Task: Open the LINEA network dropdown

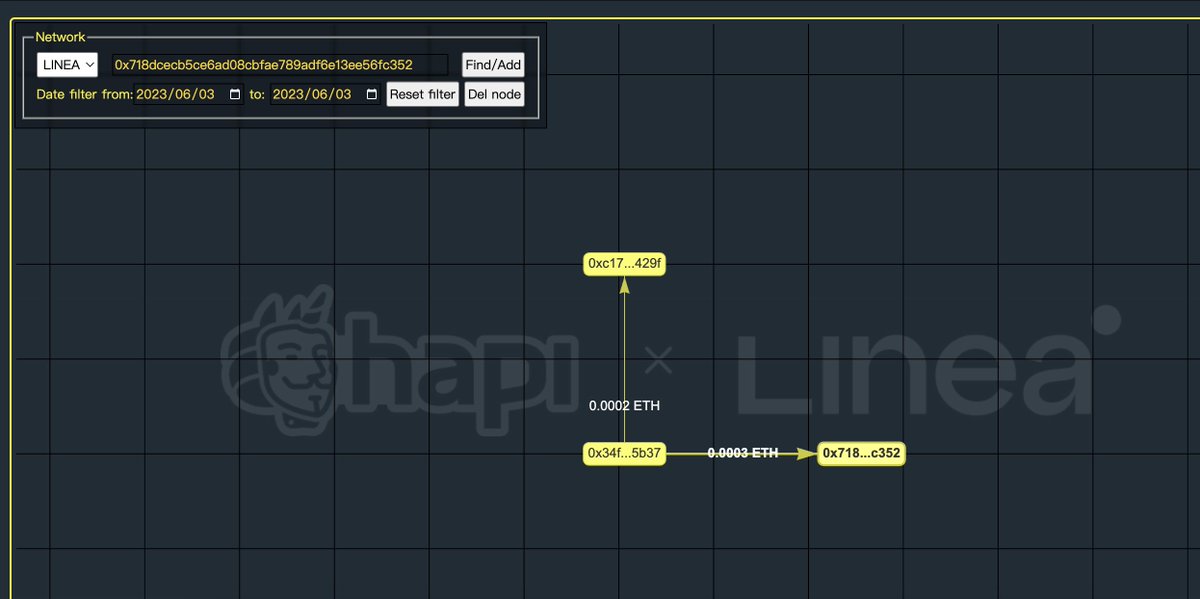Action: click(x=67, y=65)
